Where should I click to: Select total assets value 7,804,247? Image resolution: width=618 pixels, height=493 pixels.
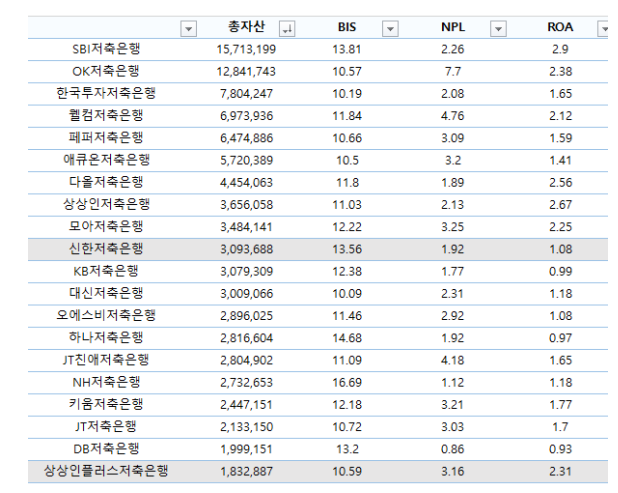(x=246, y=94)
